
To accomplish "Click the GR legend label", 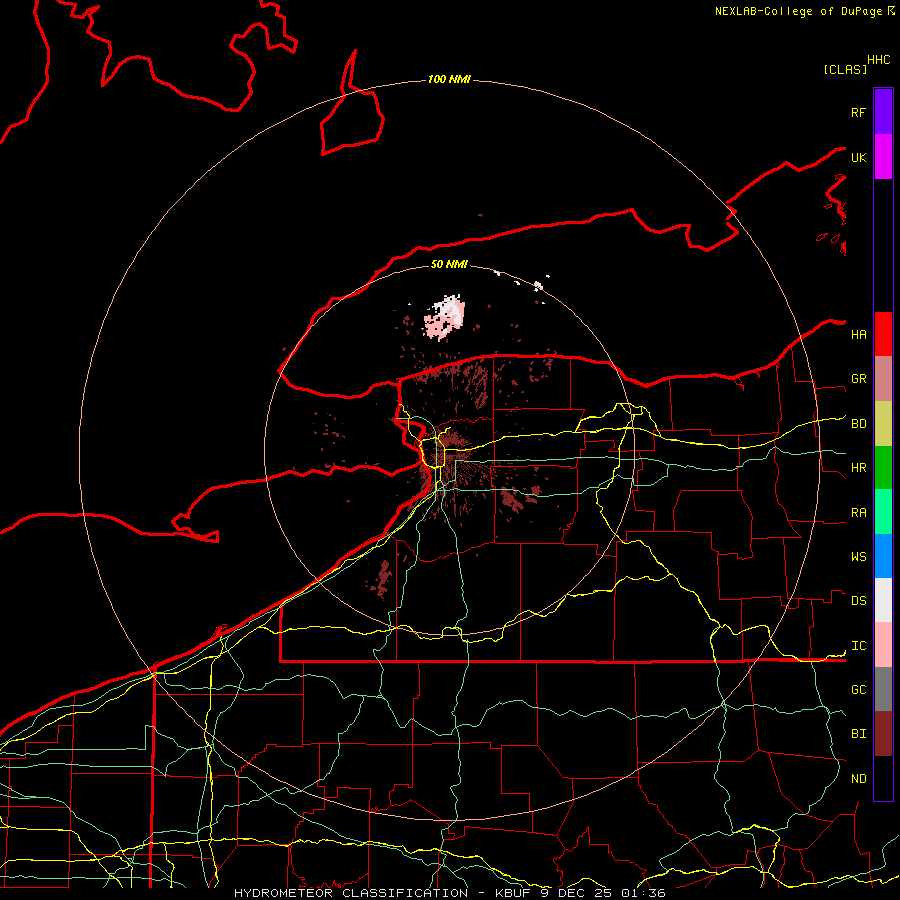I will 858,379.
